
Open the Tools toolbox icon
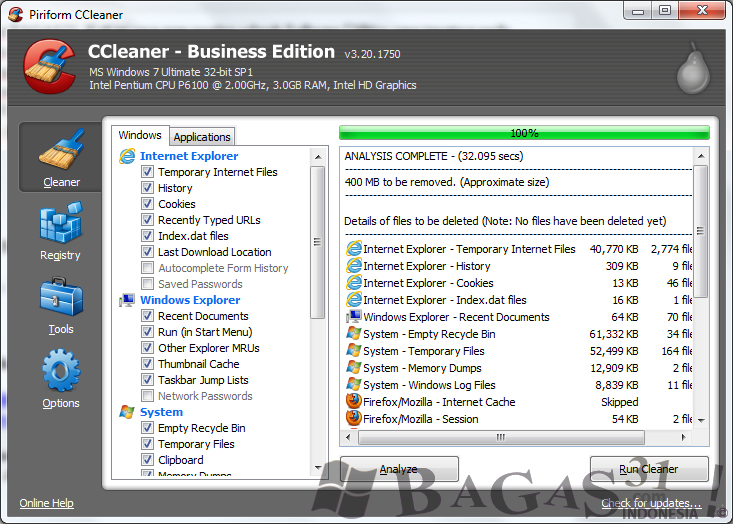[61, 296]
